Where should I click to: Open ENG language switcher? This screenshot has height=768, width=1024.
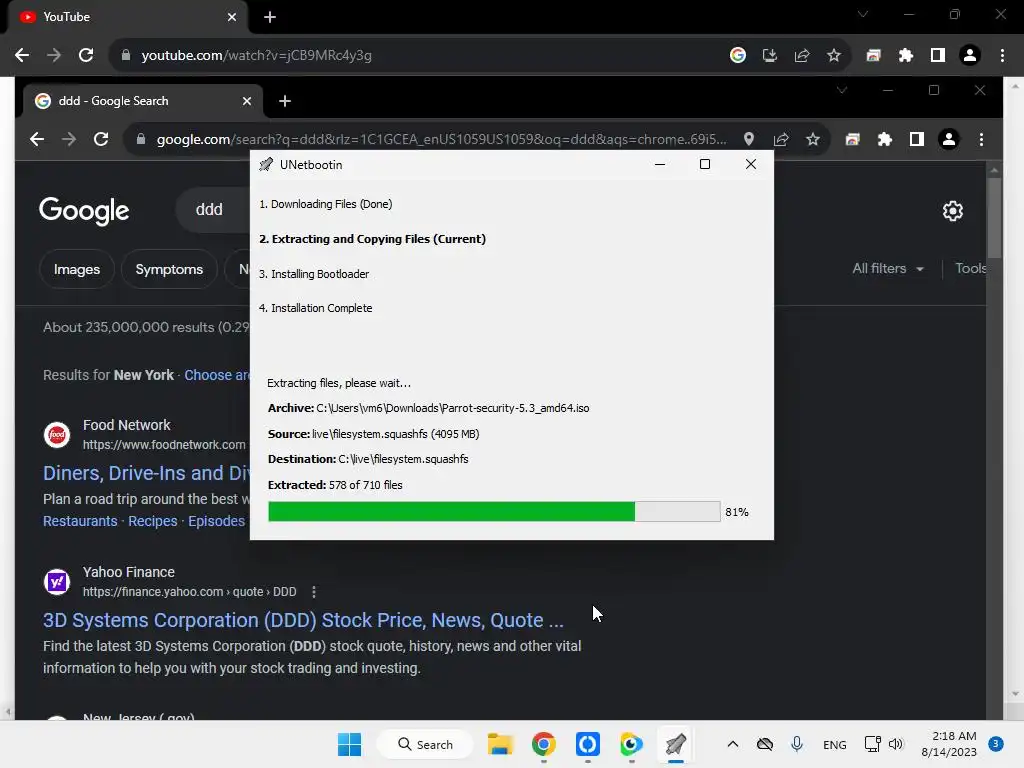point(835,744)
